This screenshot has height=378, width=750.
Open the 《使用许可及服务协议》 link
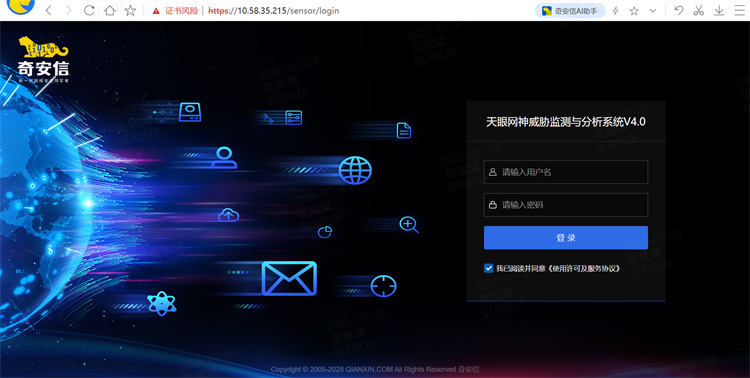583,268
